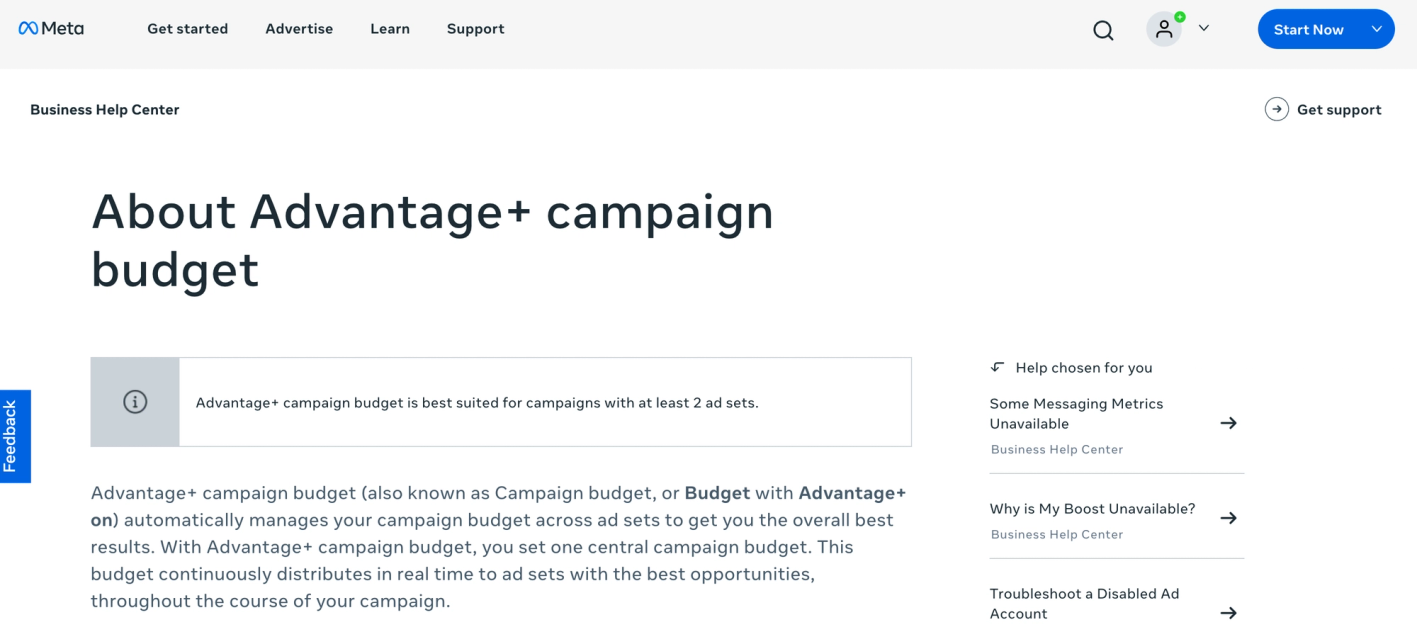The image size is (1417, 632).
Task: Click the Help chosen for you icon
Action: (x=997, y=367)
